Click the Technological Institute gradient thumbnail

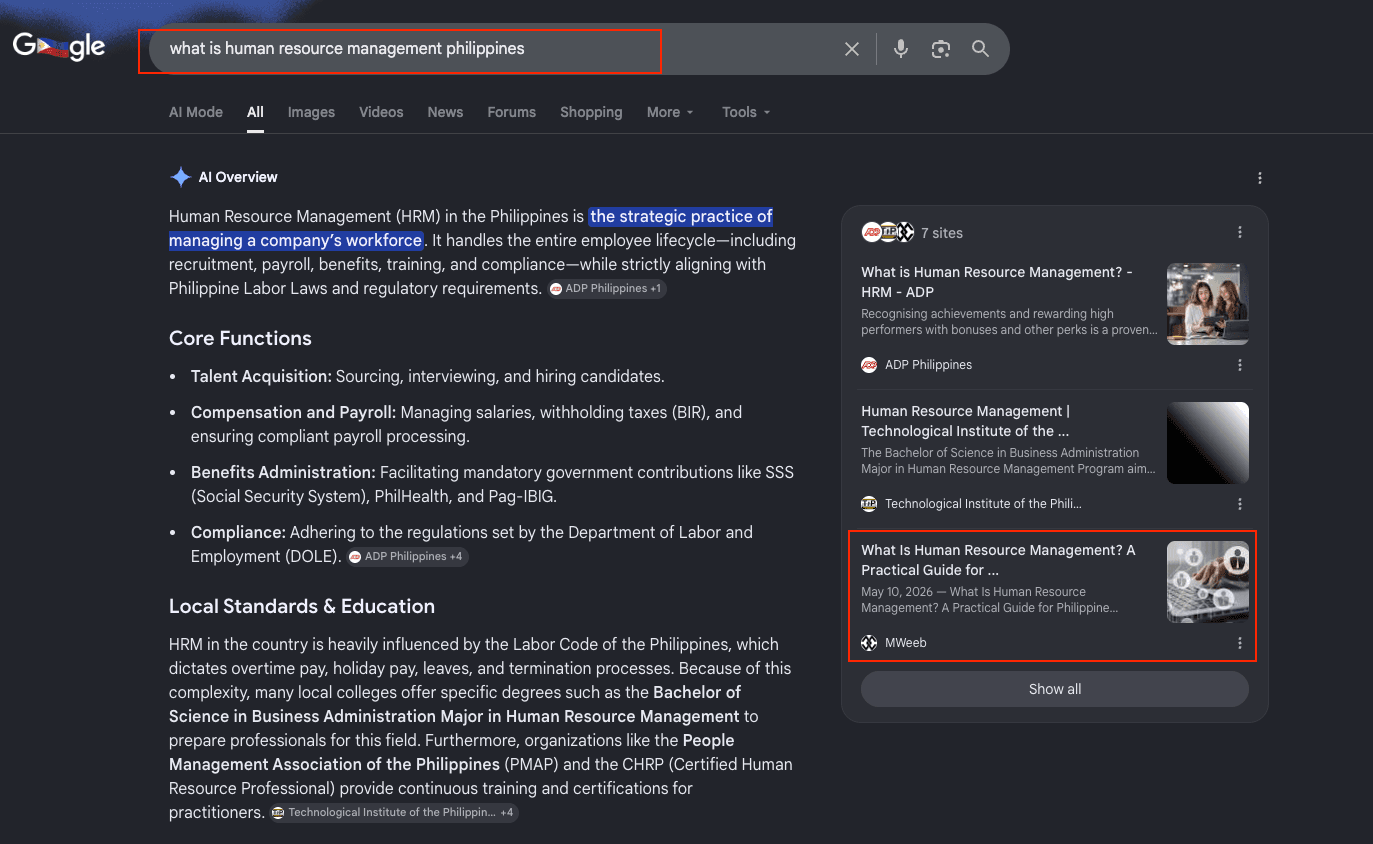(x=1208, y=443)
